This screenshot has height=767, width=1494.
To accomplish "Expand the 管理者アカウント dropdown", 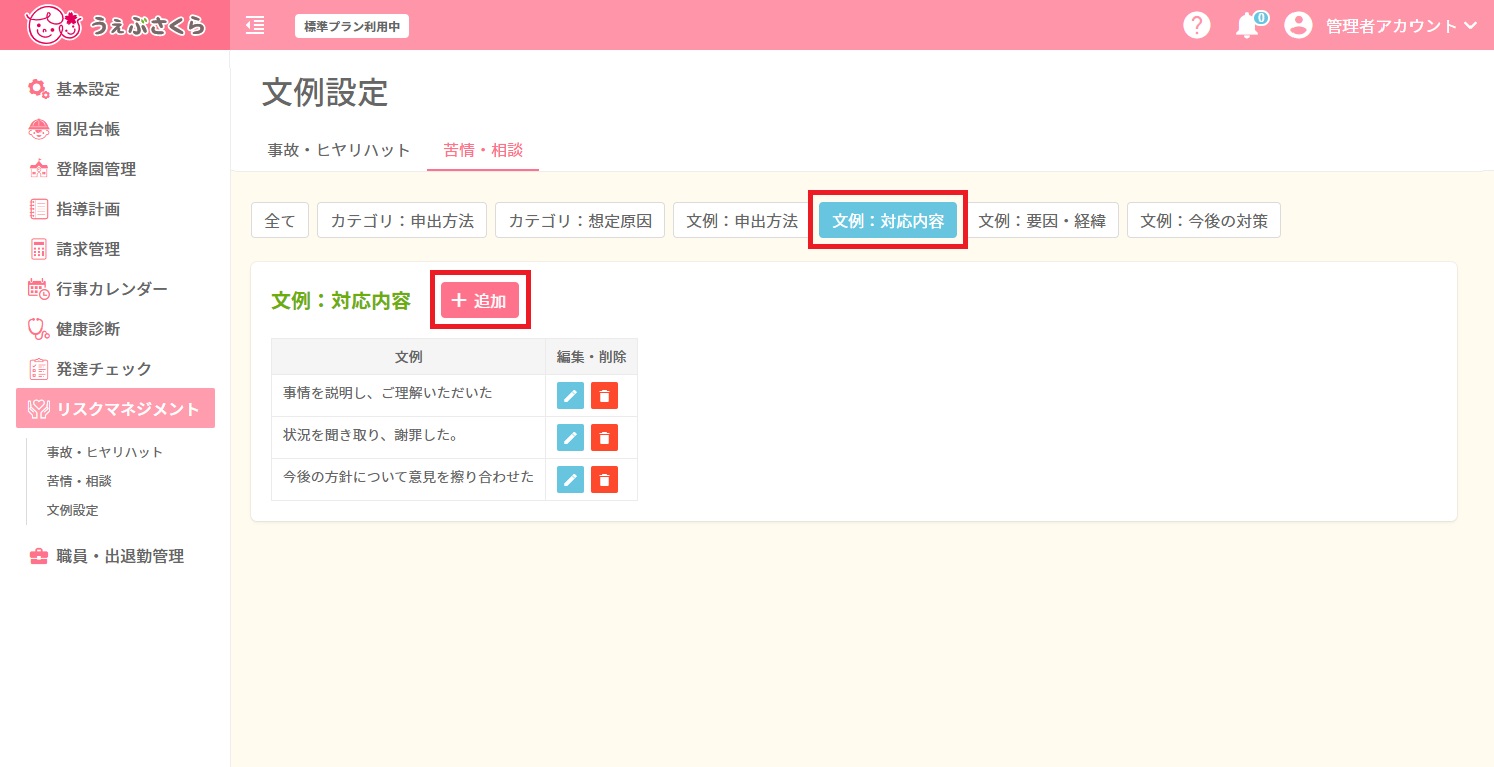I will click(1401, 26).
